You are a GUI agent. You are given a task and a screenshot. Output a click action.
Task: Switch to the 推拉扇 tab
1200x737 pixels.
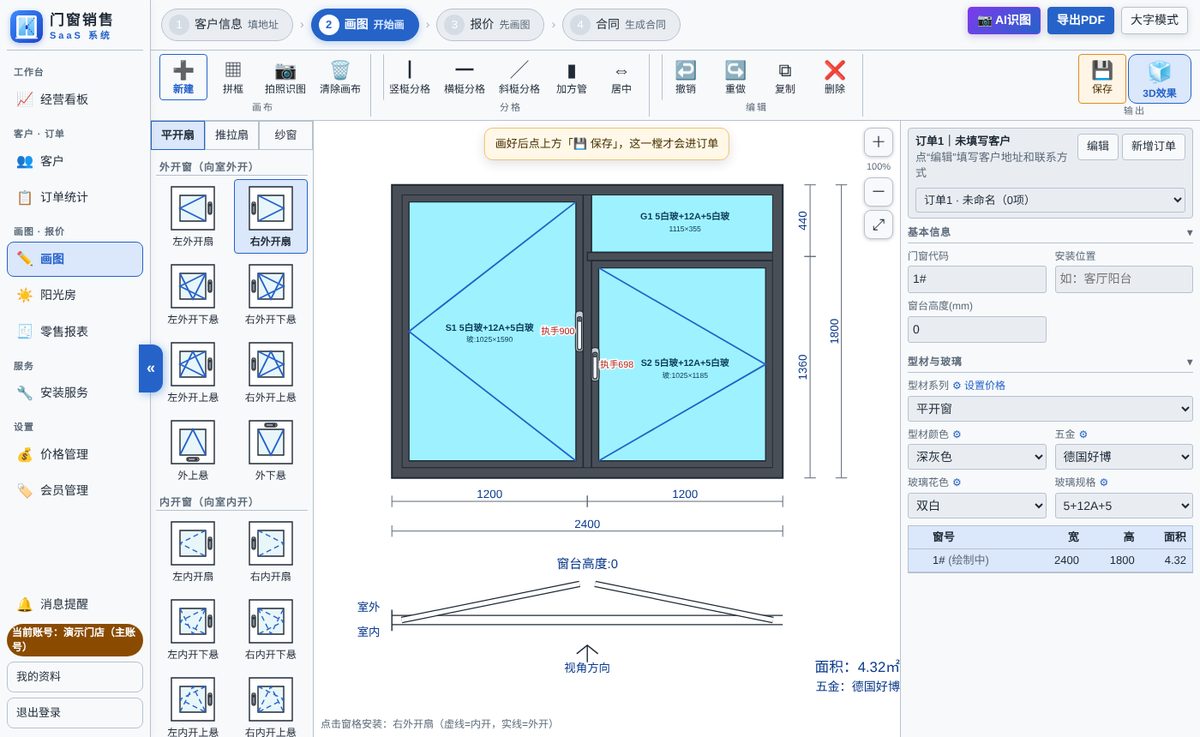pos(232,135)
